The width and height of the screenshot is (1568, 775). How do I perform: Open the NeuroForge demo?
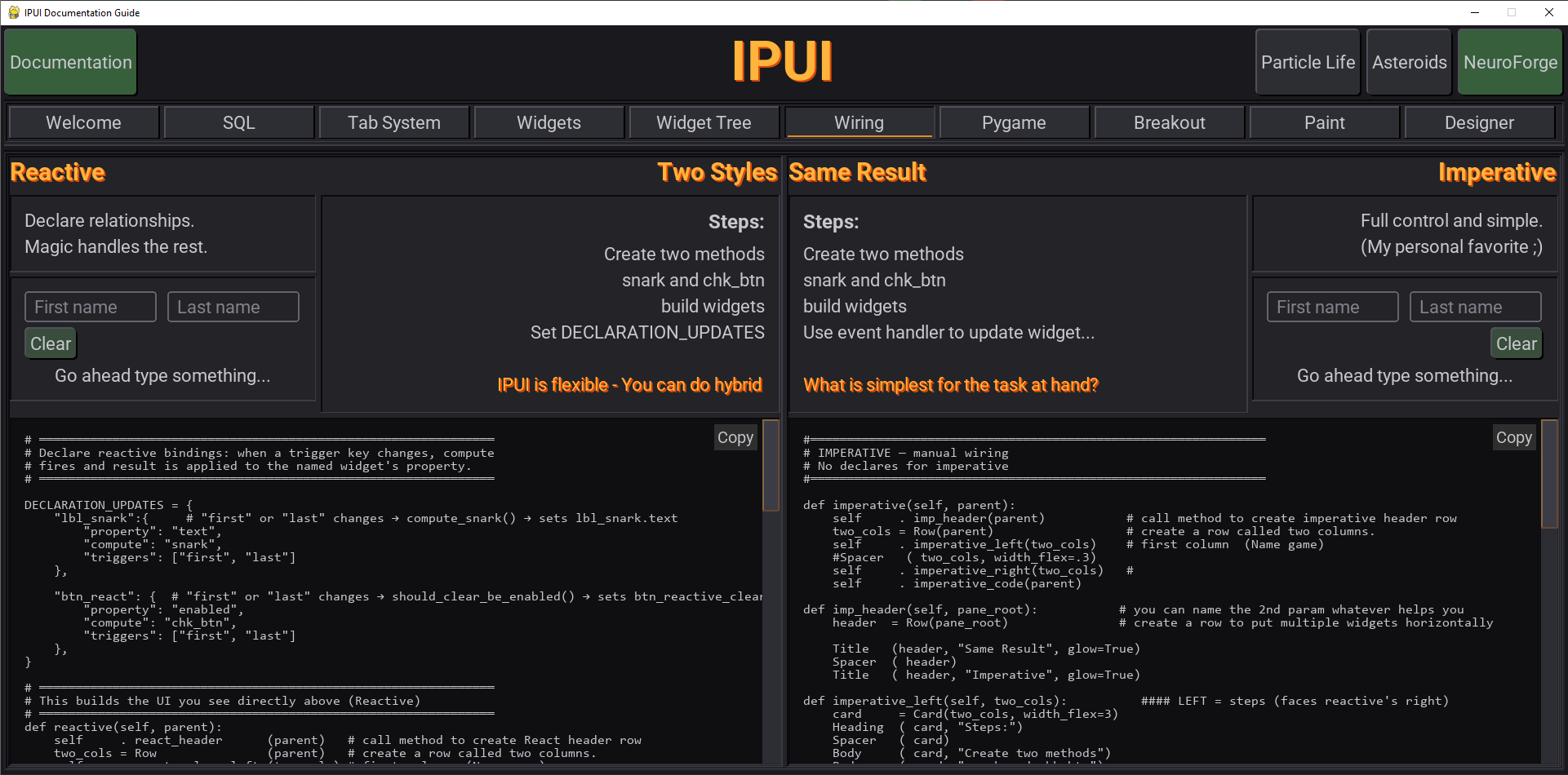[x=1510, y=62]
